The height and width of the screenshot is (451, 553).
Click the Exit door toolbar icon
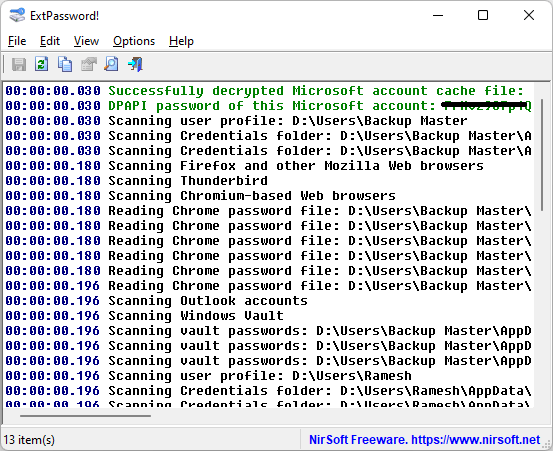click(135, 65)
